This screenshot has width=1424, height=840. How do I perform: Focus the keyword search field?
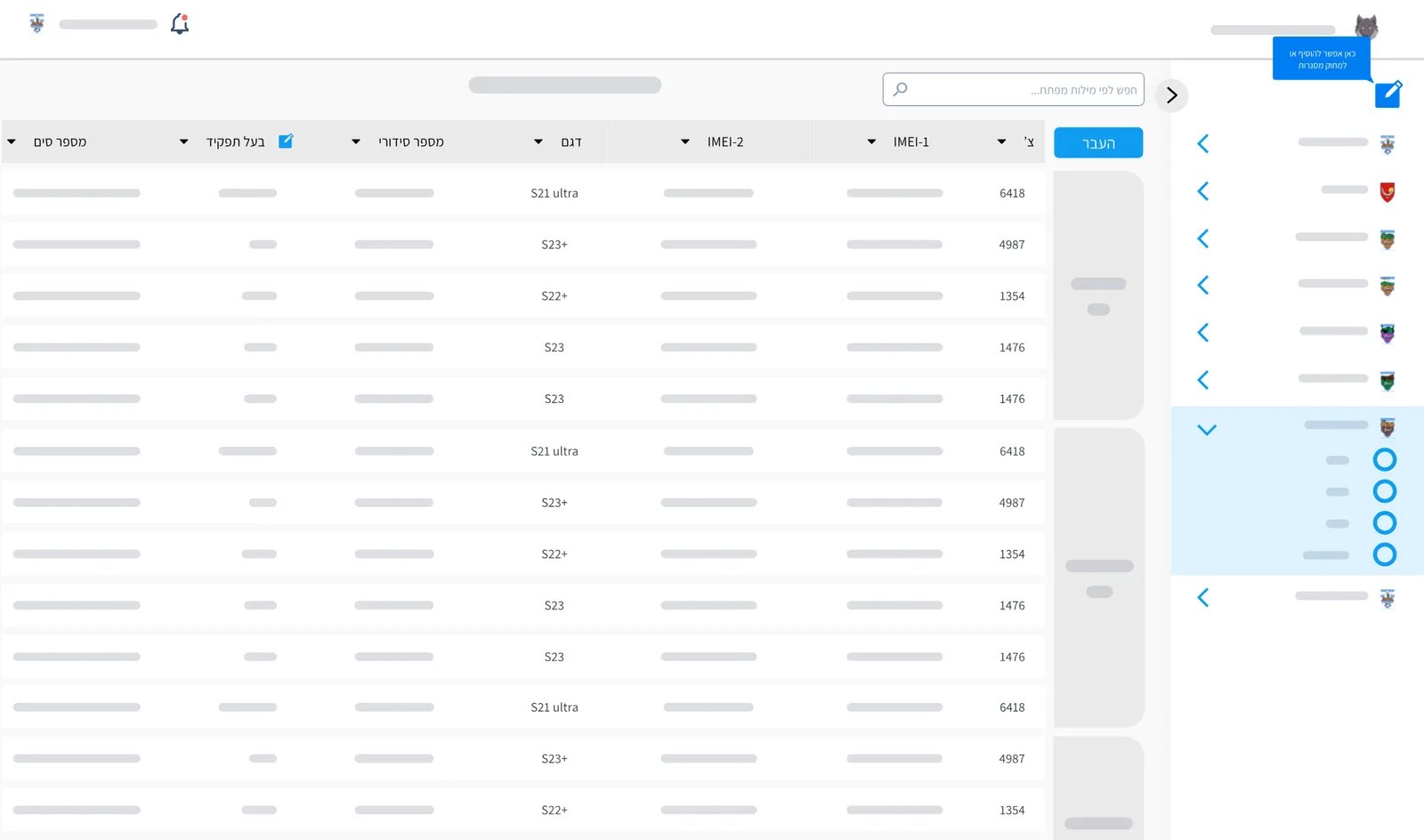click(1013, 89)
